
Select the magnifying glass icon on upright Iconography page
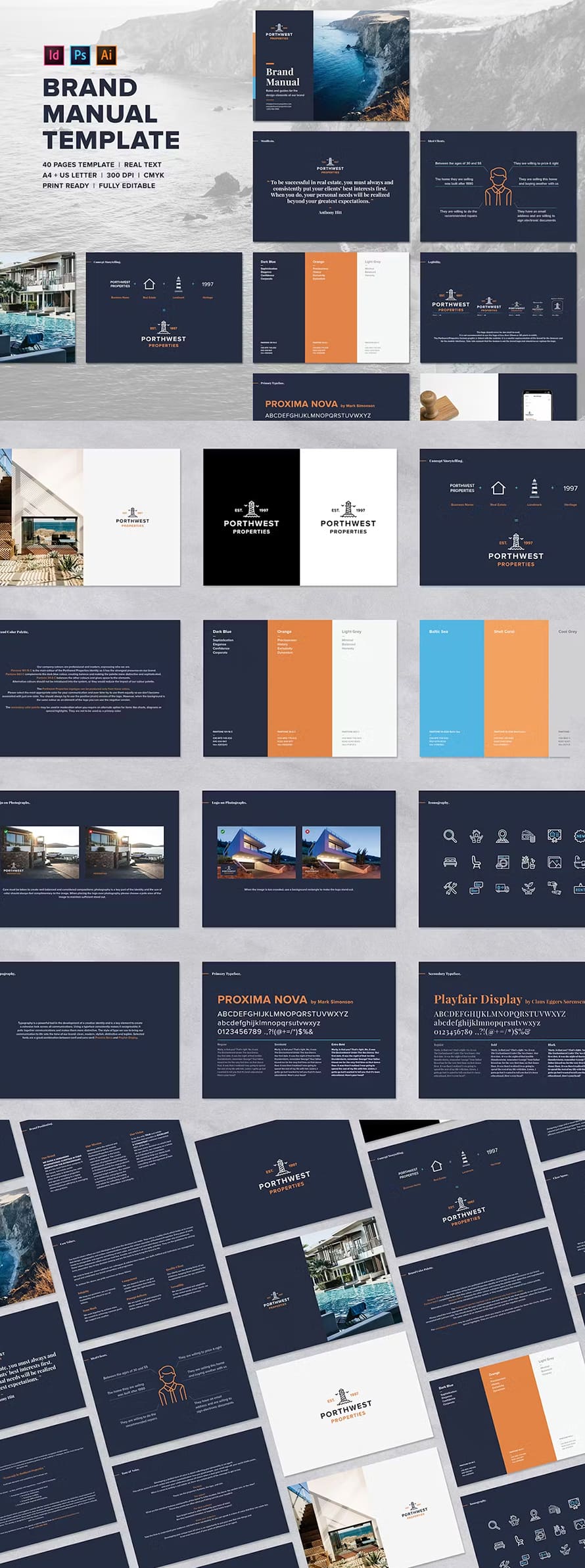pyautogui.click(x=450, y=836)
